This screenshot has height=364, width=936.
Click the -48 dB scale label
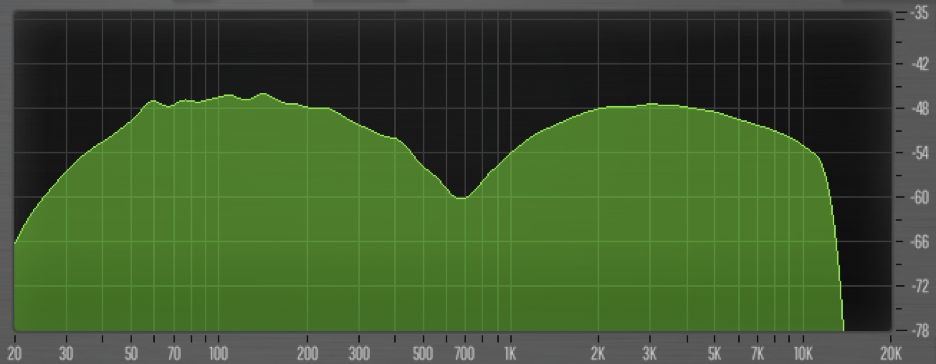pos(919,108)
